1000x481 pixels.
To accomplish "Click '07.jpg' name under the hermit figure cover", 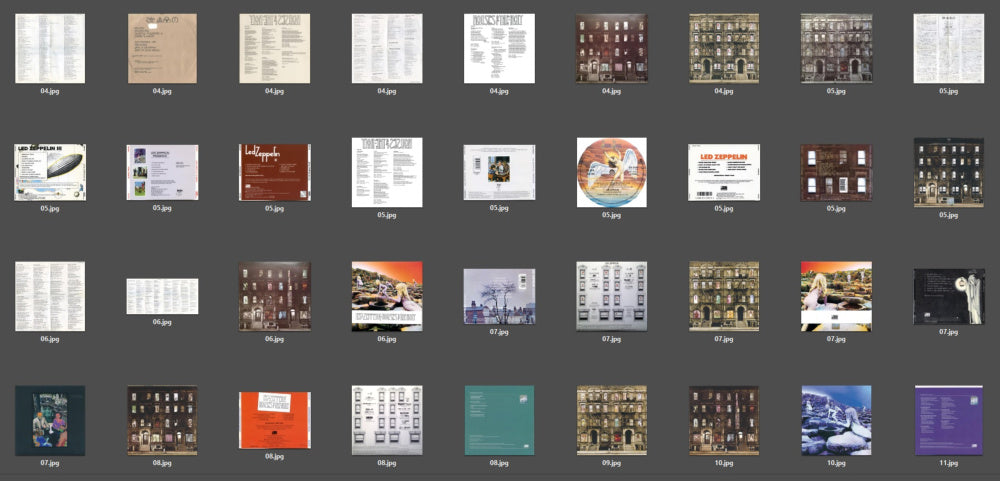I will click(x=948, y=332).
